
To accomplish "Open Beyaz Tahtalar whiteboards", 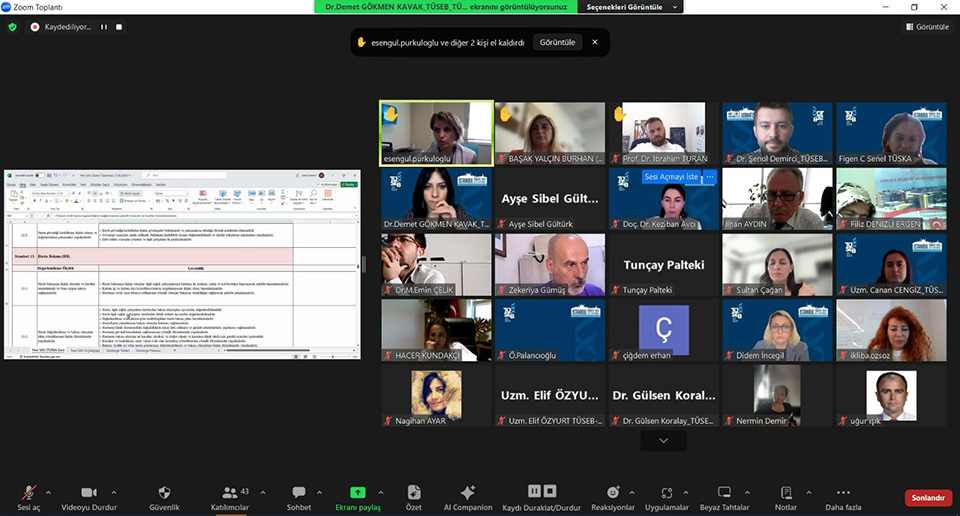I will (725, 495).
